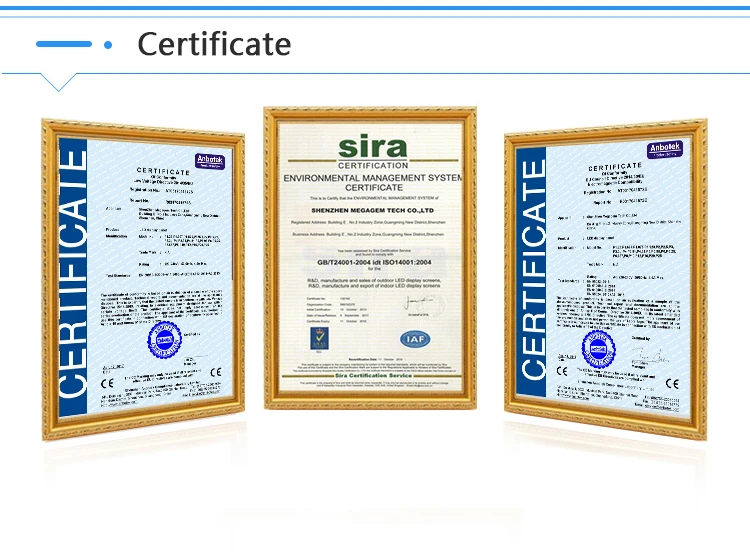
Task: Click vertical CERTIFICATE banner on left certificate
Action: point(73,276)
